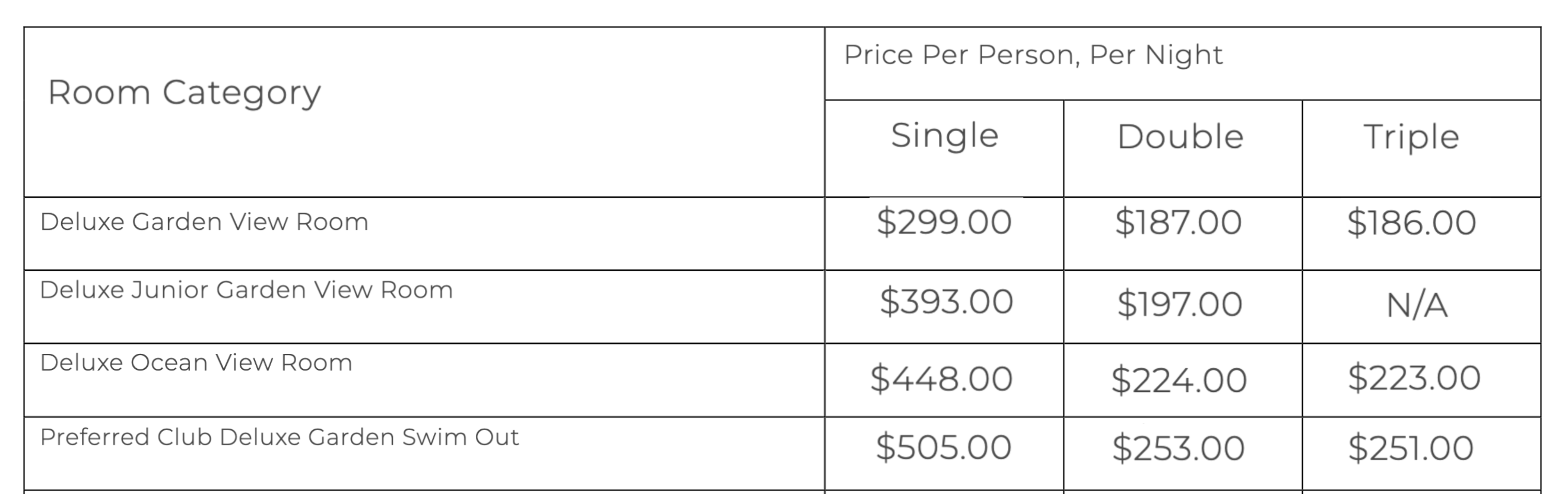
Task: Select Preferred Club Deluxe Garden Swim Out
Action: pos(280,438)
